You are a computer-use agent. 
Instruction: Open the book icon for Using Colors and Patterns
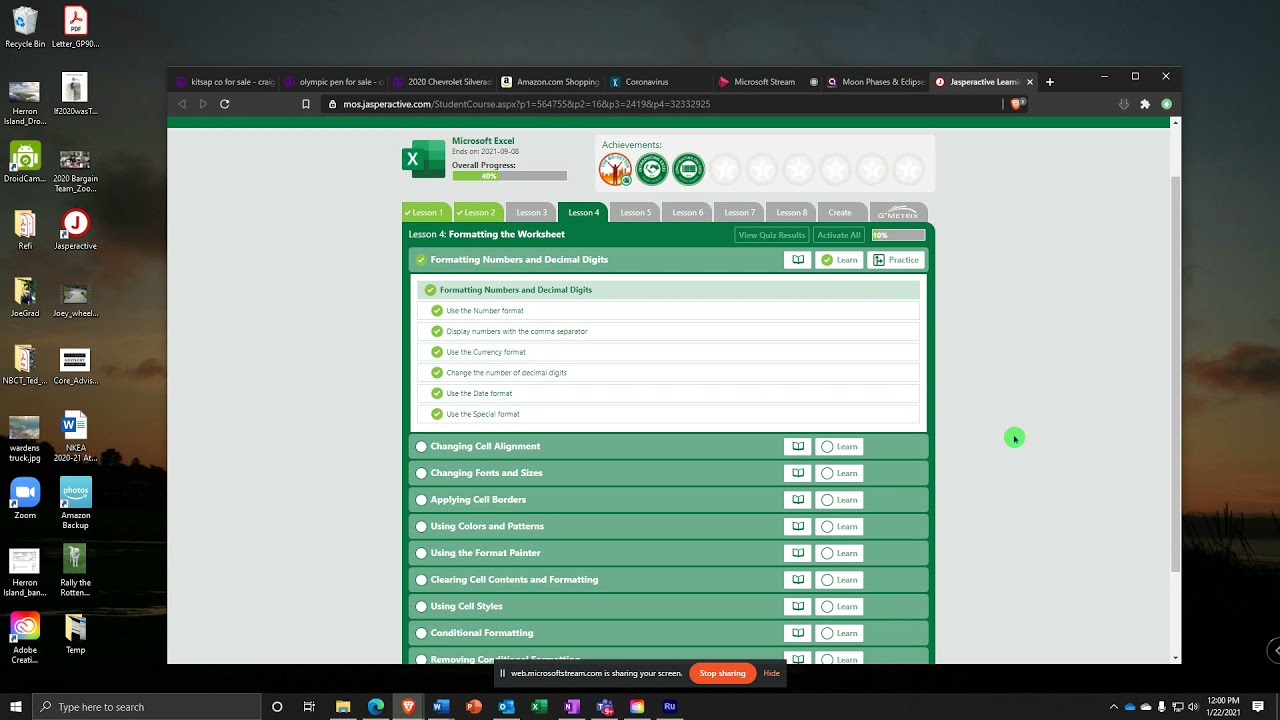pos(798,527)
